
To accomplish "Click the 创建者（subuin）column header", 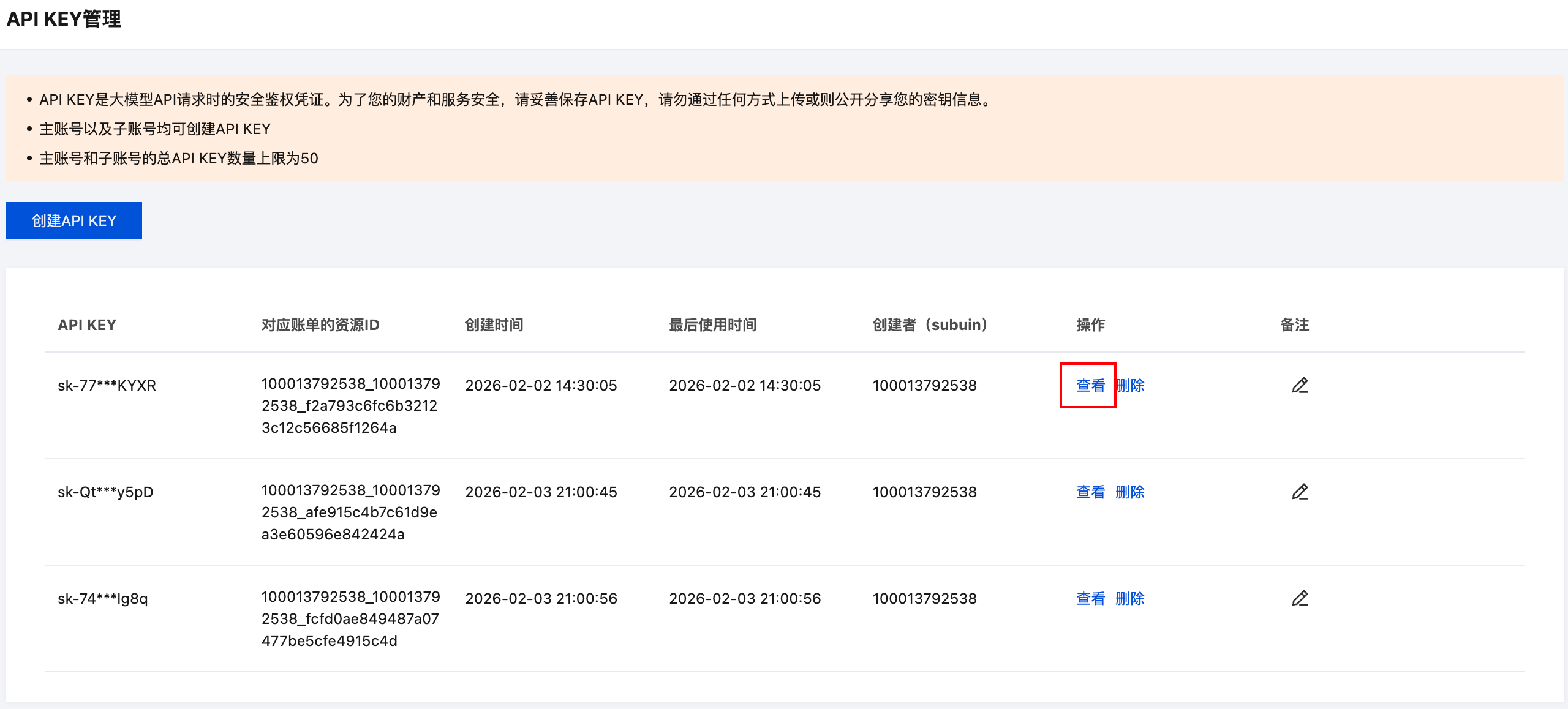I will pos(930,324).
